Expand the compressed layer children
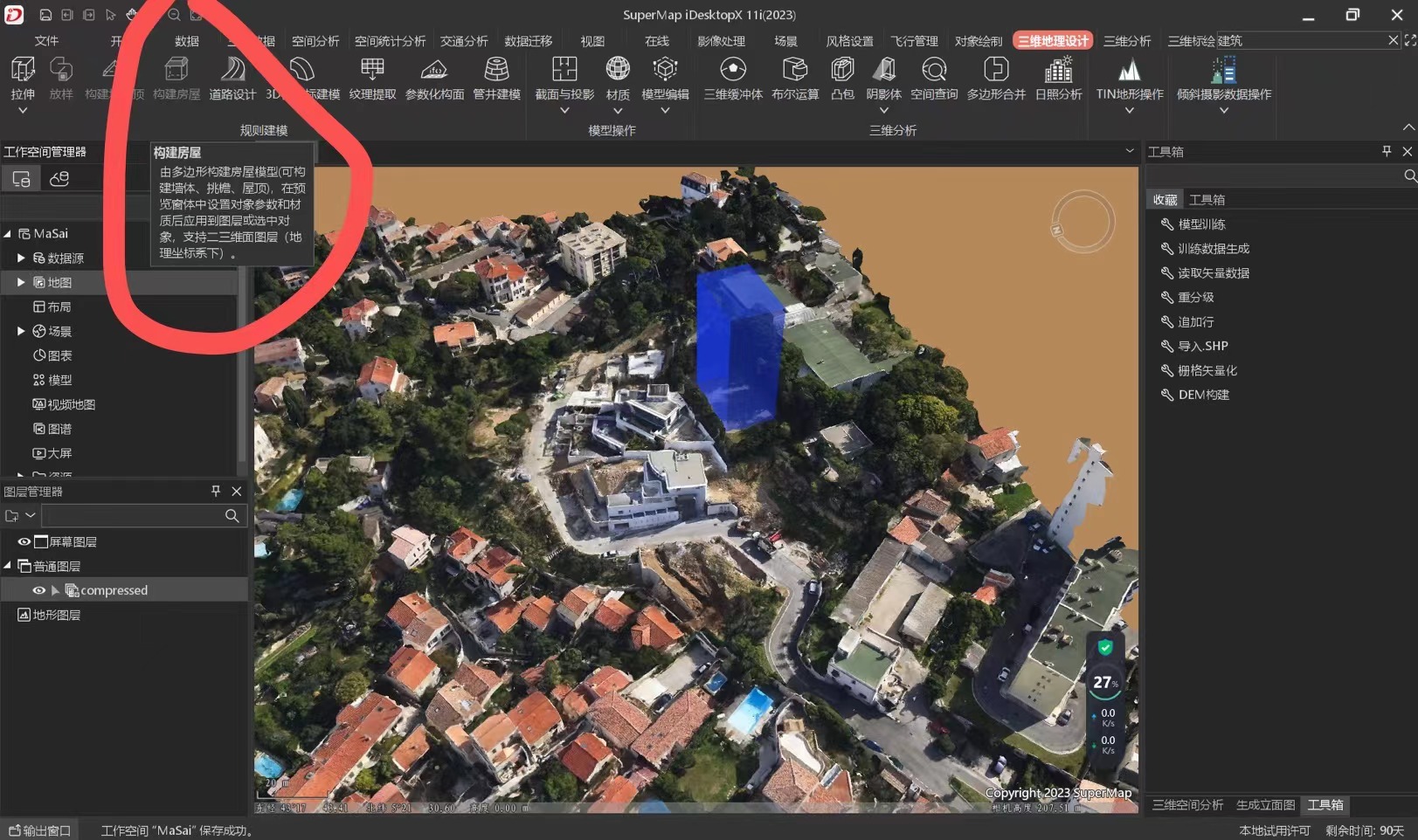The image size is (1418, 840). click(55, 590)
